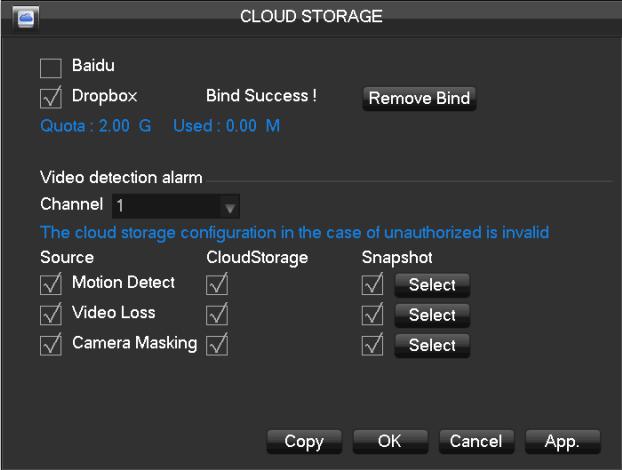The width and height of the screenshot is (622, 470).
Task: Toggle CloudStorage checkbox for Motion Detect
Action: click(217, 284)
